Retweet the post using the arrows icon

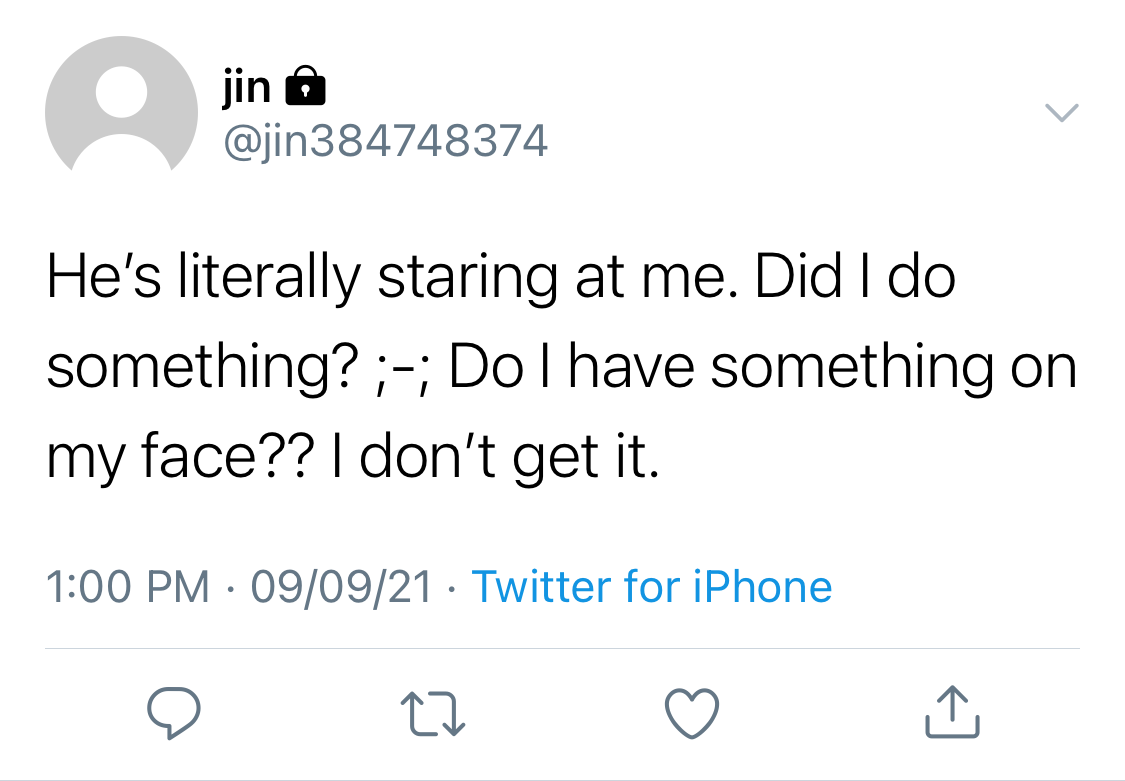[x=433, y=714]
